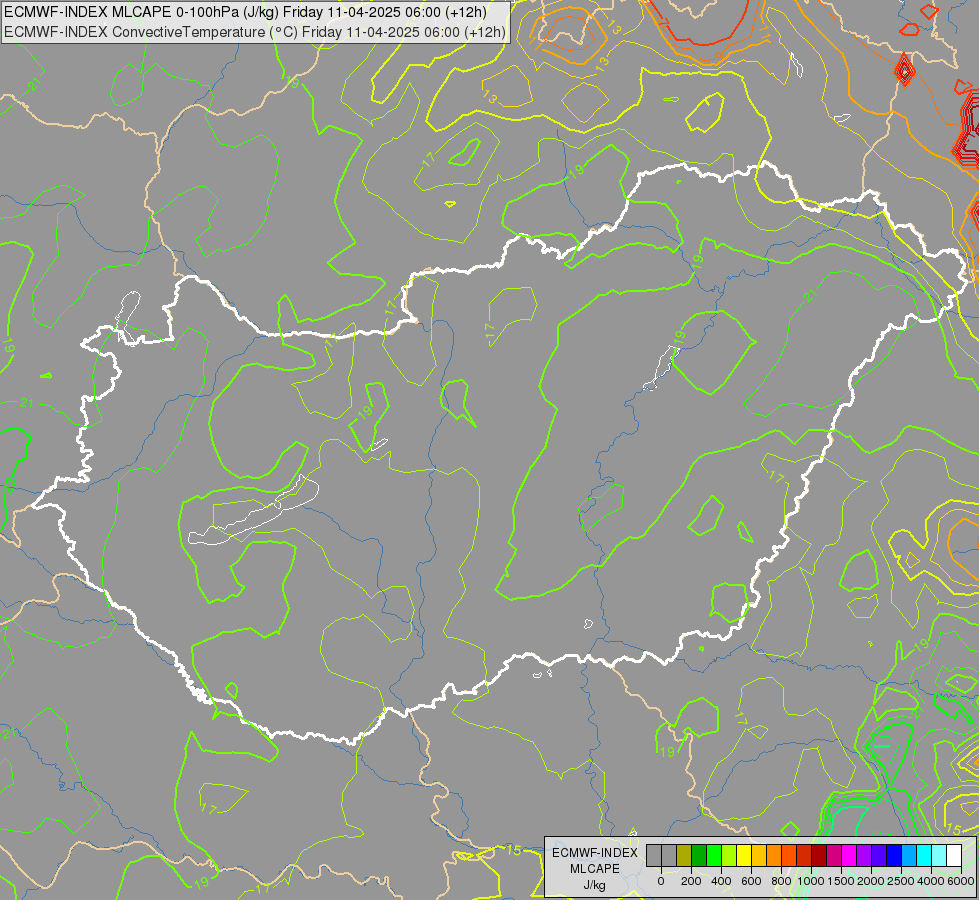Click the magenta swatch right of the 1500 tick
Viewport: 979px width, 900px height.
point(850,856)
